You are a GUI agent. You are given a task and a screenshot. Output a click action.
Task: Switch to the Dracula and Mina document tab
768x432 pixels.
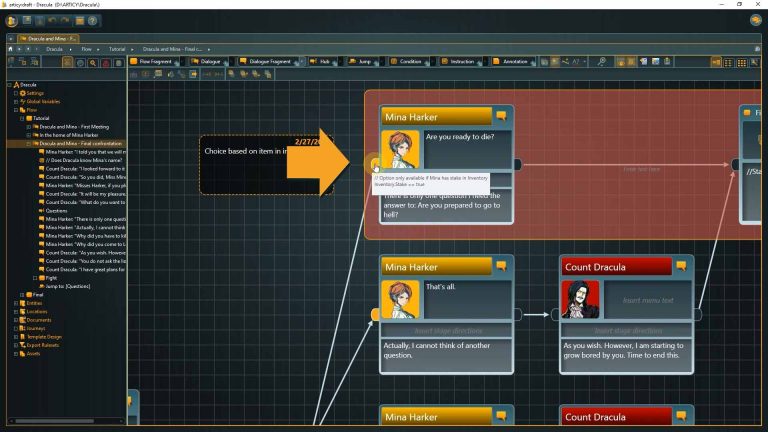pyautogui.click(x=48, y=38)
